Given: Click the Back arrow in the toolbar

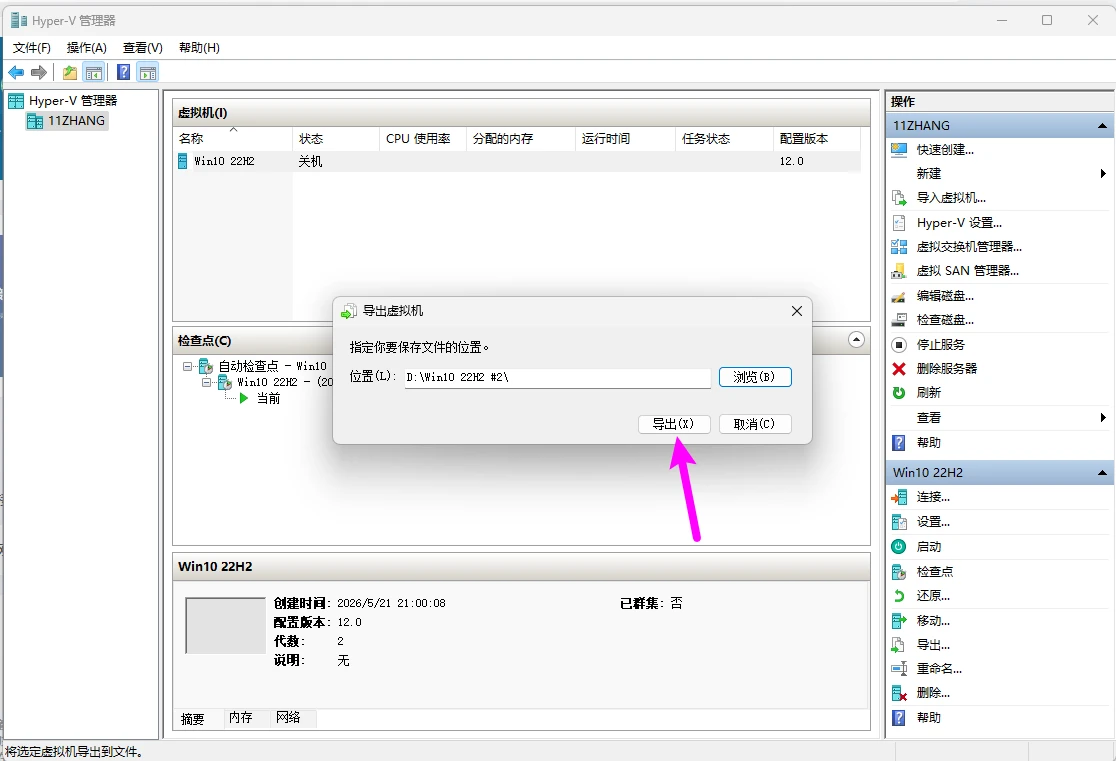Looking at the screenshot, I should (x=16, y=73).
